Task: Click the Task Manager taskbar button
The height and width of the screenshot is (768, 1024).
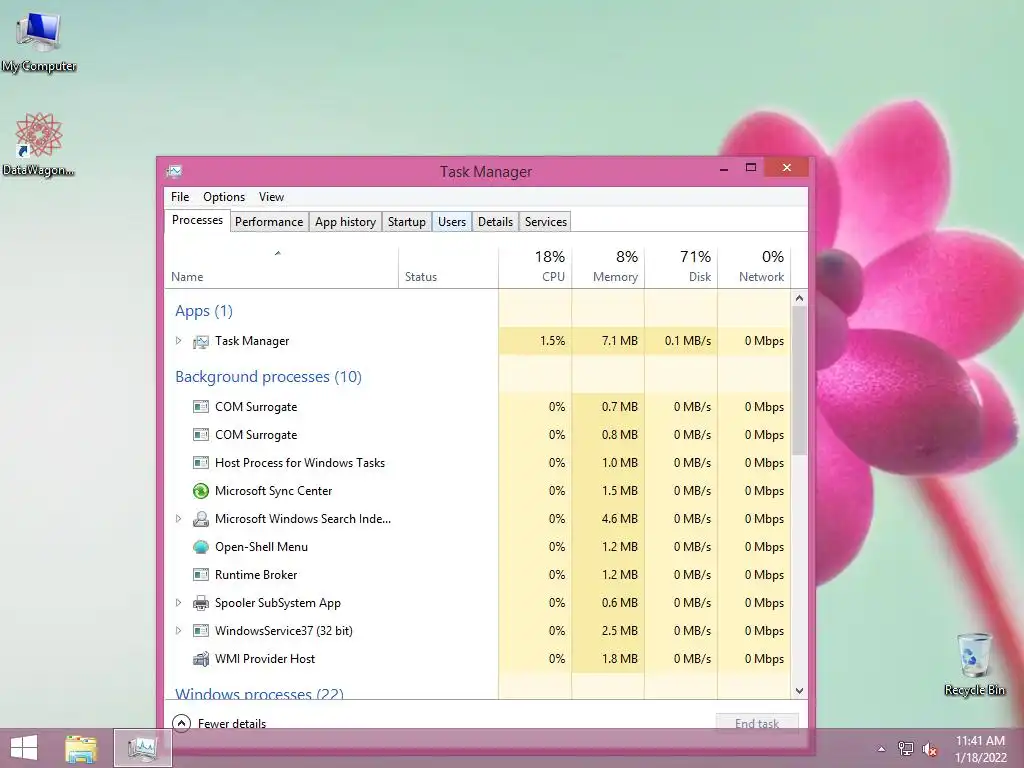Action: click(x=143, y=748)
